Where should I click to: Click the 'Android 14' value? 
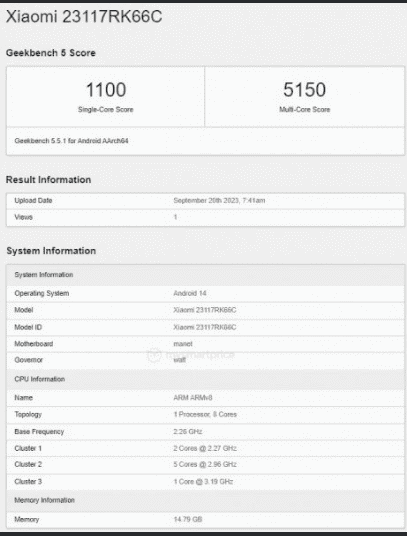pos(190,293)
